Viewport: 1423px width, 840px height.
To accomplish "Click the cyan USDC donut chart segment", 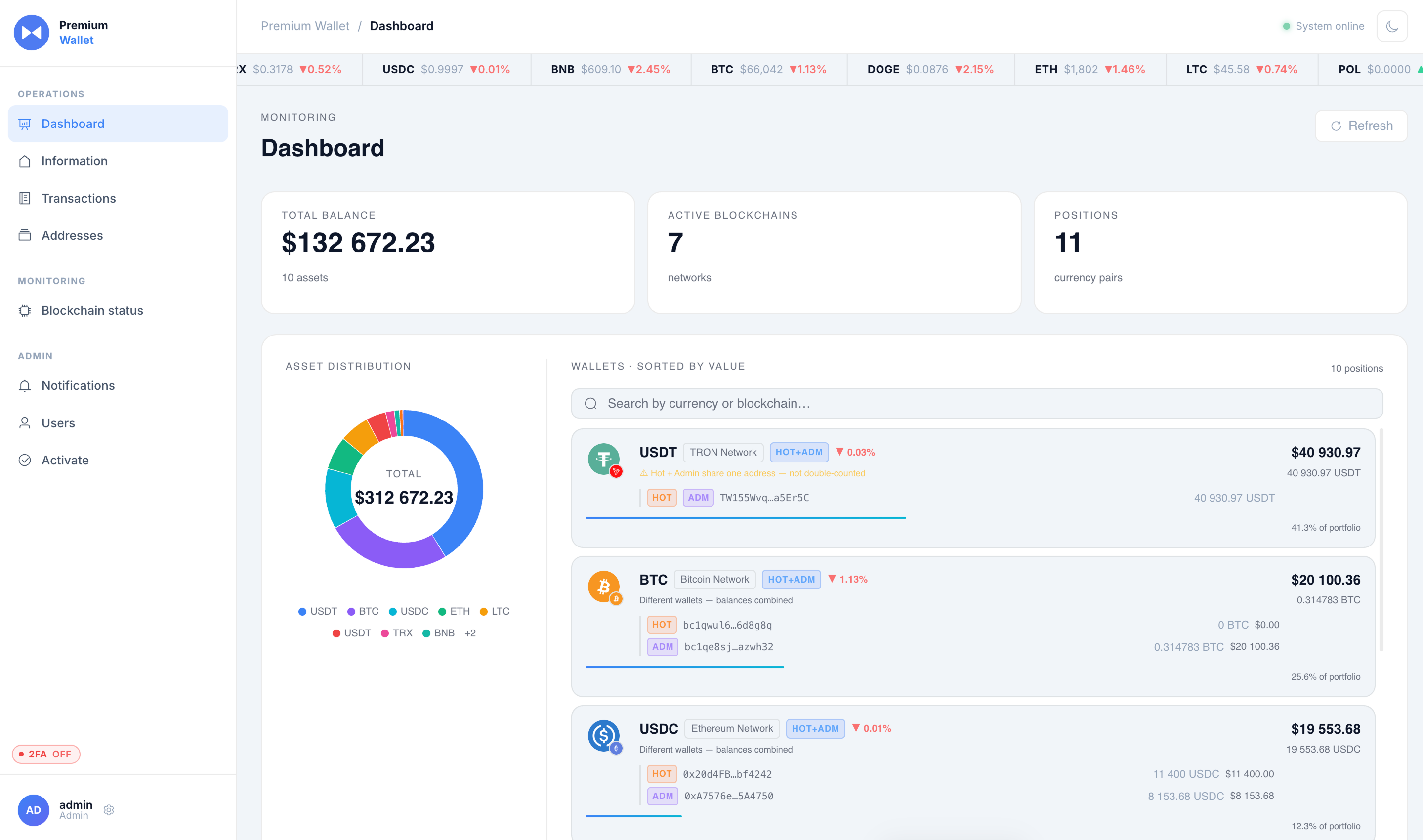I will click(338, 498).
